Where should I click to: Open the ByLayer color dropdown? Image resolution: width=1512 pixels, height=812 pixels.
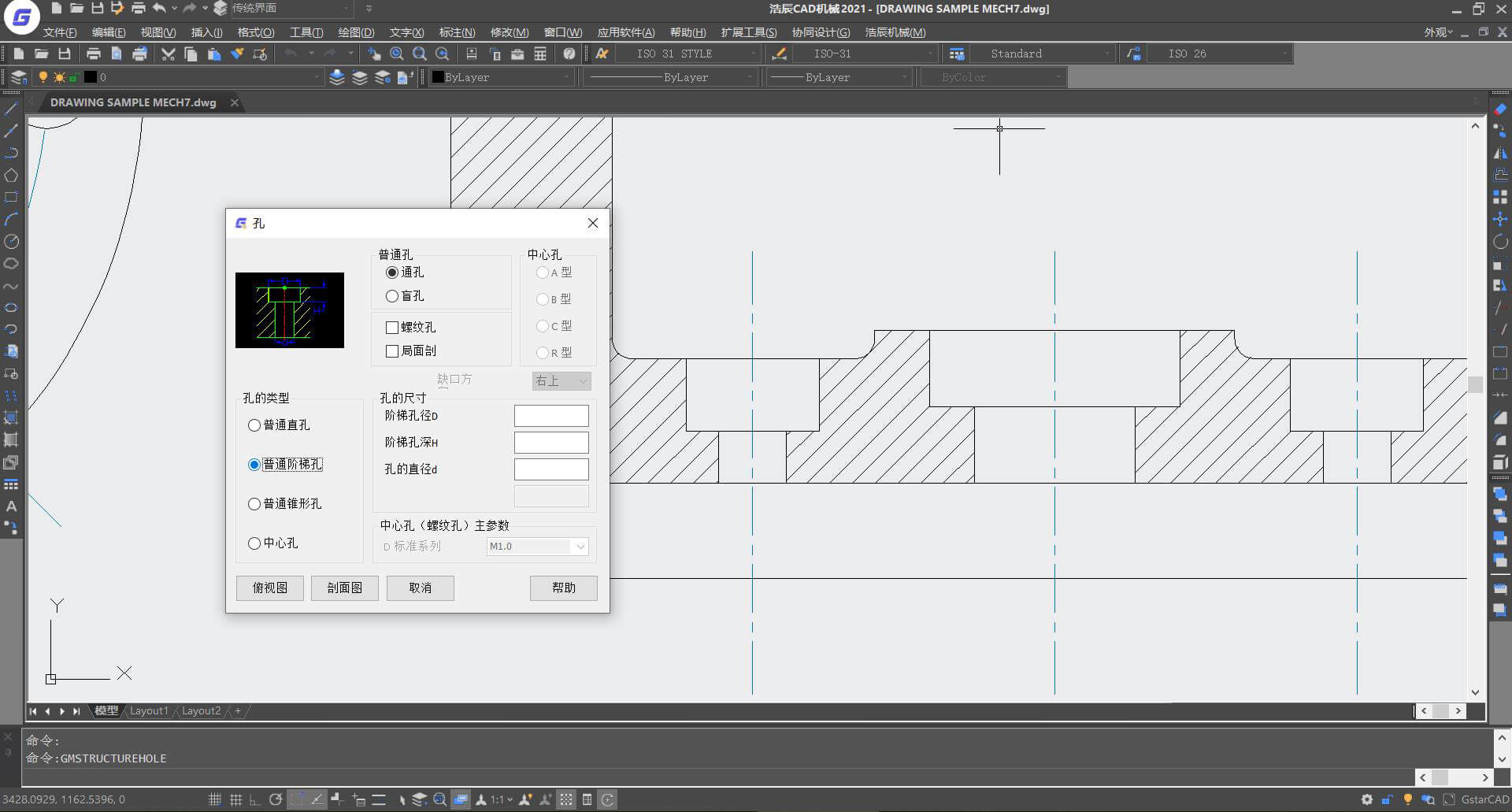point(565,77)
